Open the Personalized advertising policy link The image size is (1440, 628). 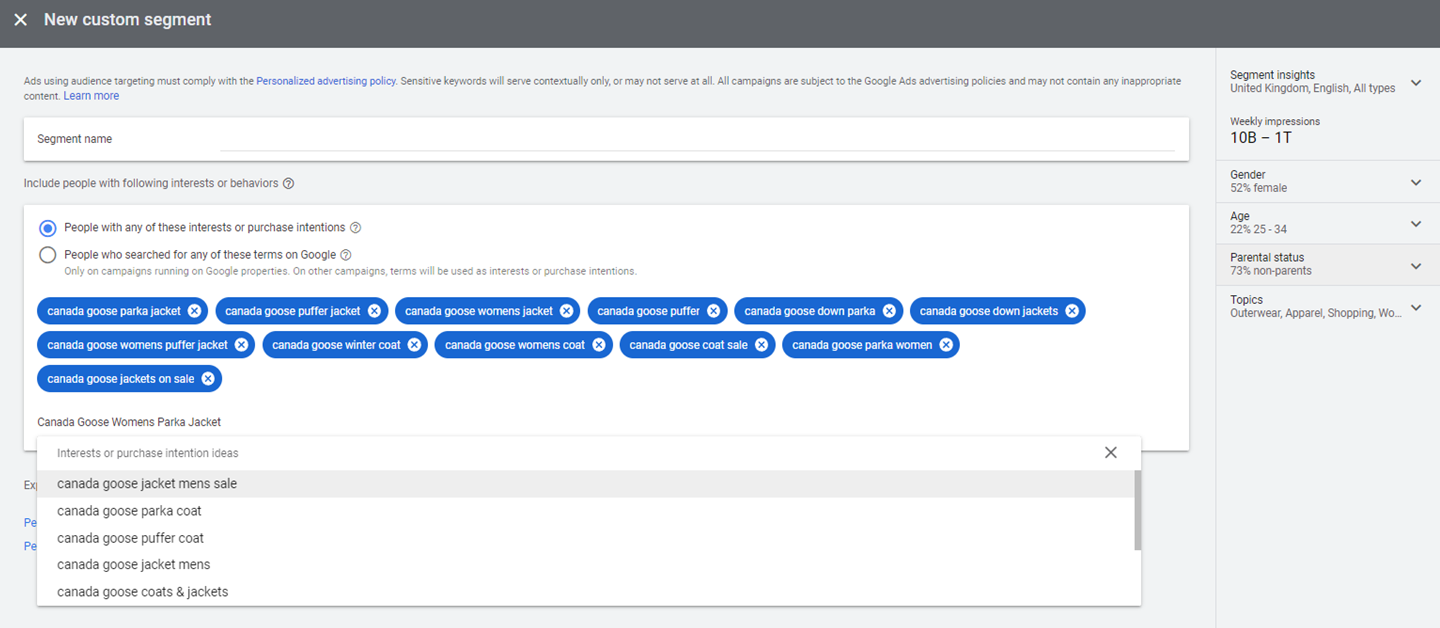coord(326,81)
